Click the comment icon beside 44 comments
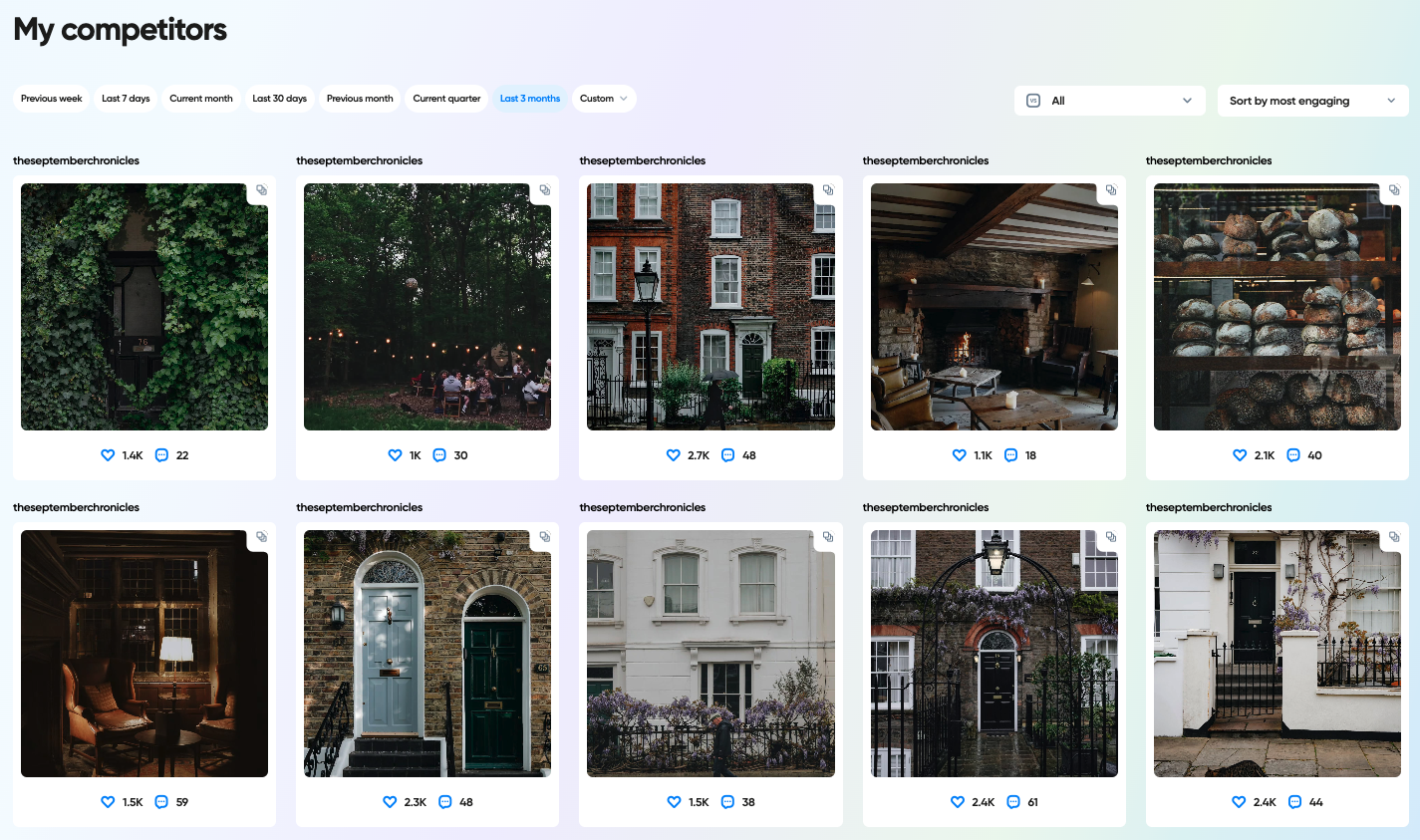 tap(1294, 802)
